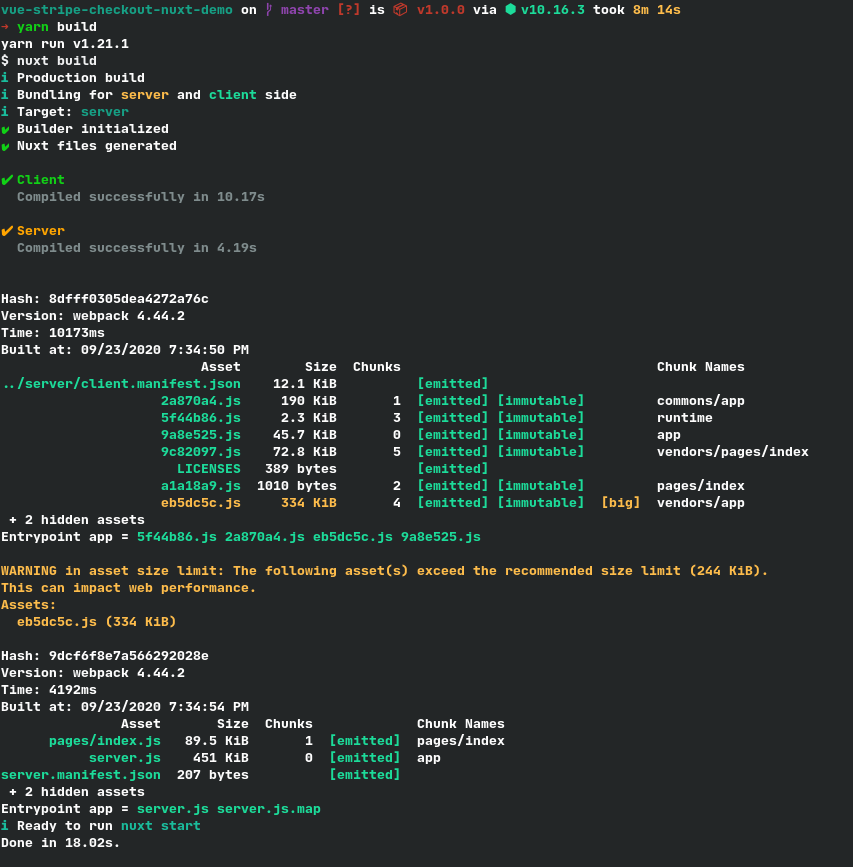
Task: Click asset 'server.manifest.json'
Action: pos(81,775)
